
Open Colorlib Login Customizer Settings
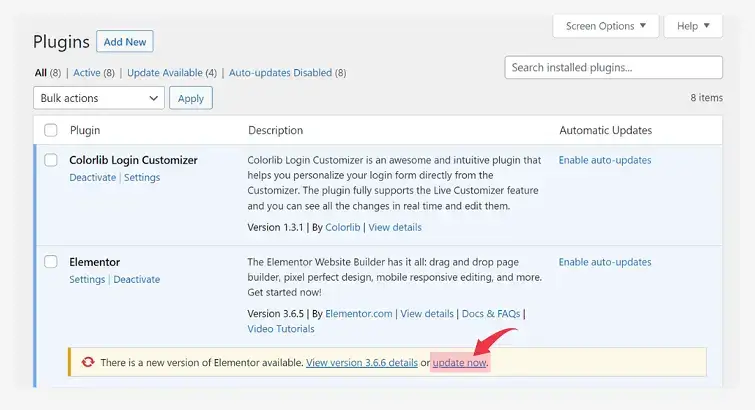click(x=142, y=177)
